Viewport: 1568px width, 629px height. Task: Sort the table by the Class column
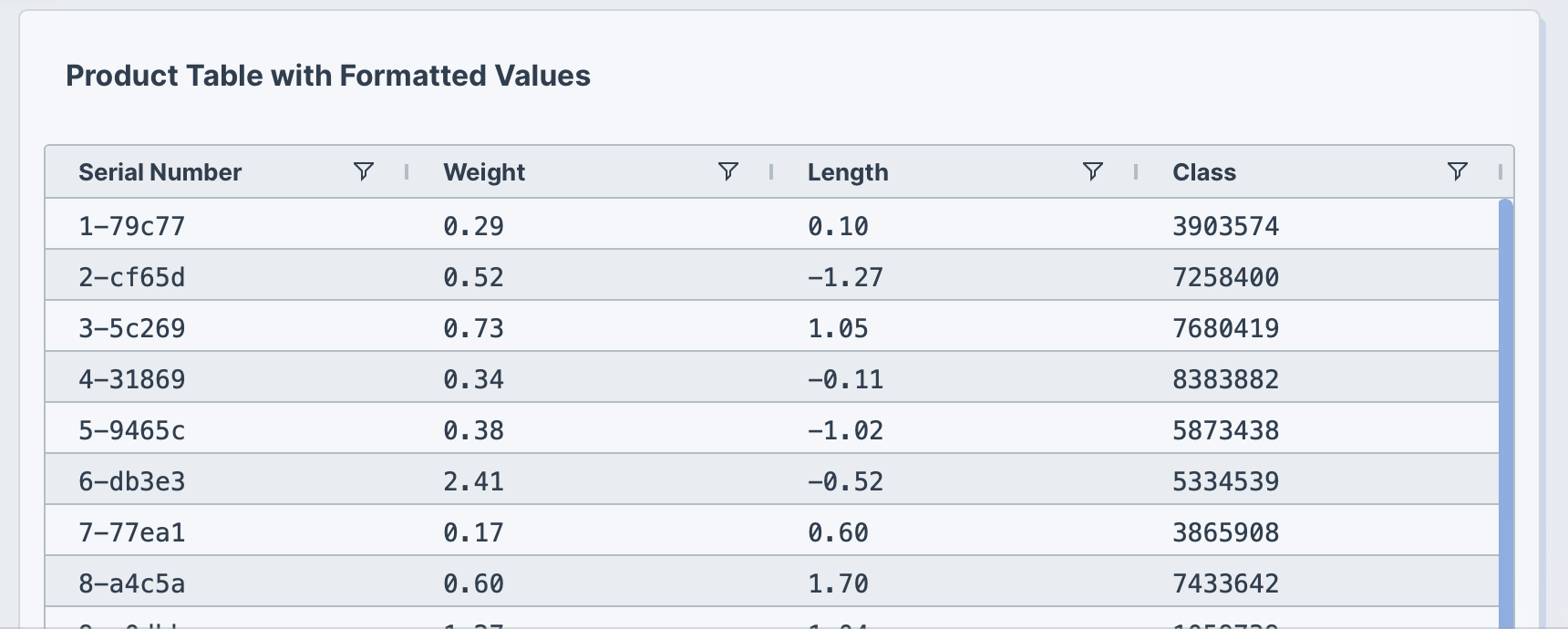click(x=1204, y=171)
